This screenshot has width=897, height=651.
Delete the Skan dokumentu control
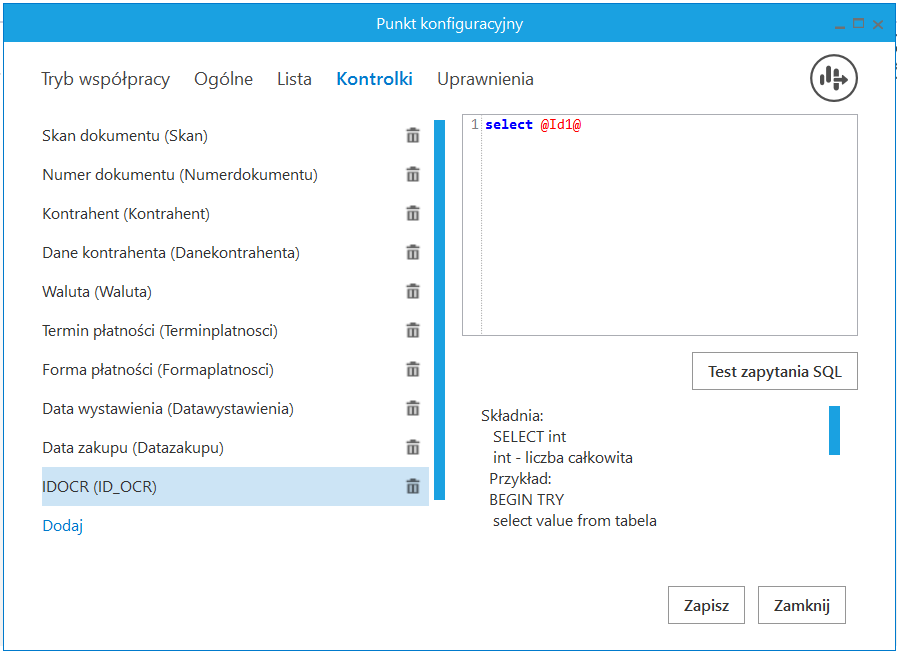(412, 136)
